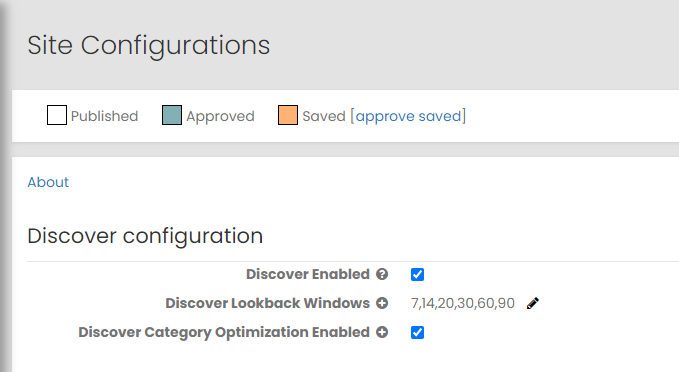Click the teal Approved color swatch

click(x=172, y=115)
